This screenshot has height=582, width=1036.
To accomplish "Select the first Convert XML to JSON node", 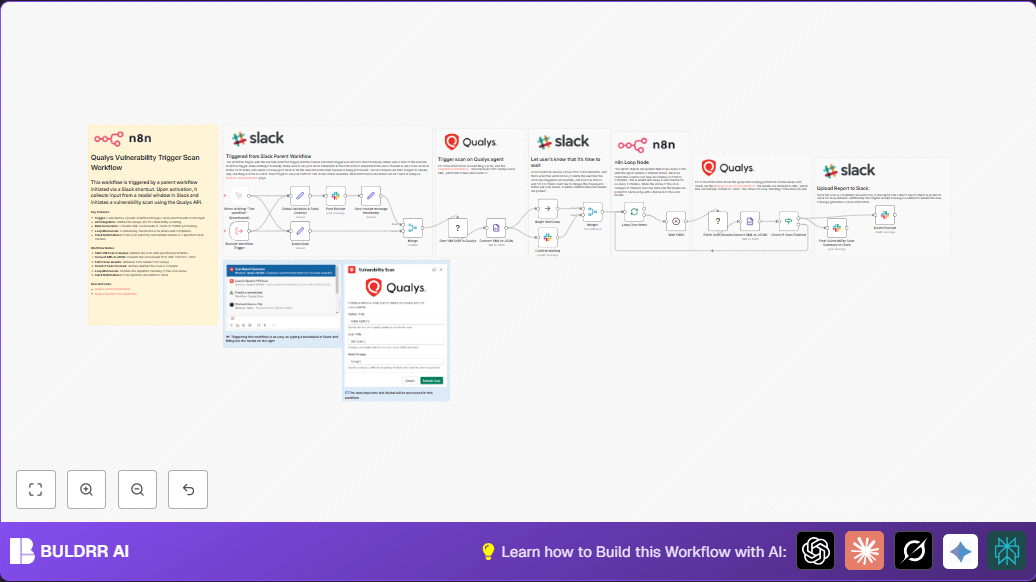I will 496,228.
